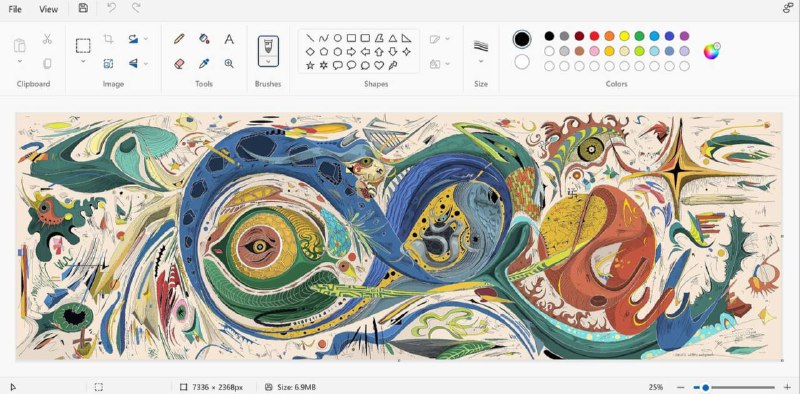Select the Pencil tool
800x394 pixels.
[x=179, y=39]
